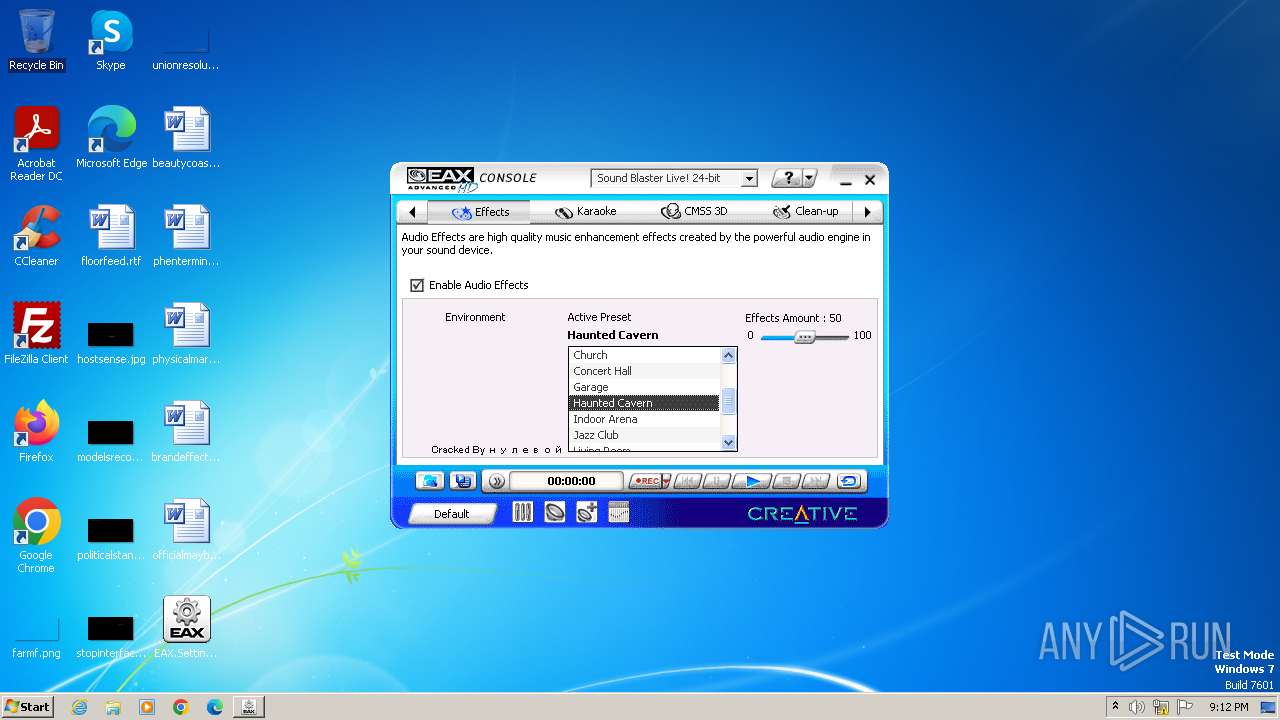Open Internet Explorer from the taskbar
Screen dimensions: 1280x720
coord(80,707)
